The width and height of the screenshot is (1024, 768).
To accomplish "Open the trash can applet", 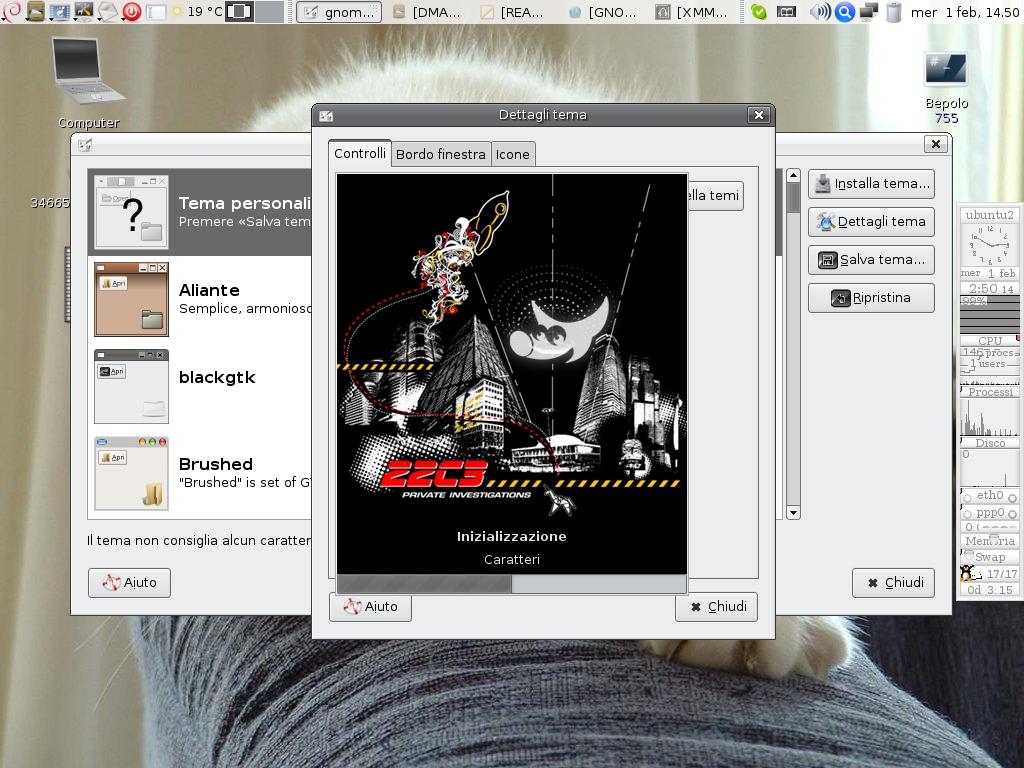I will pyautogui.click(x=894, y=11).
